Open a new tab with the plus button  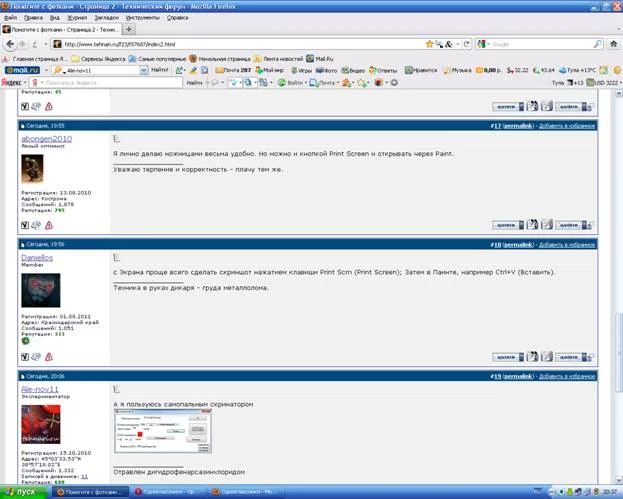129,29
